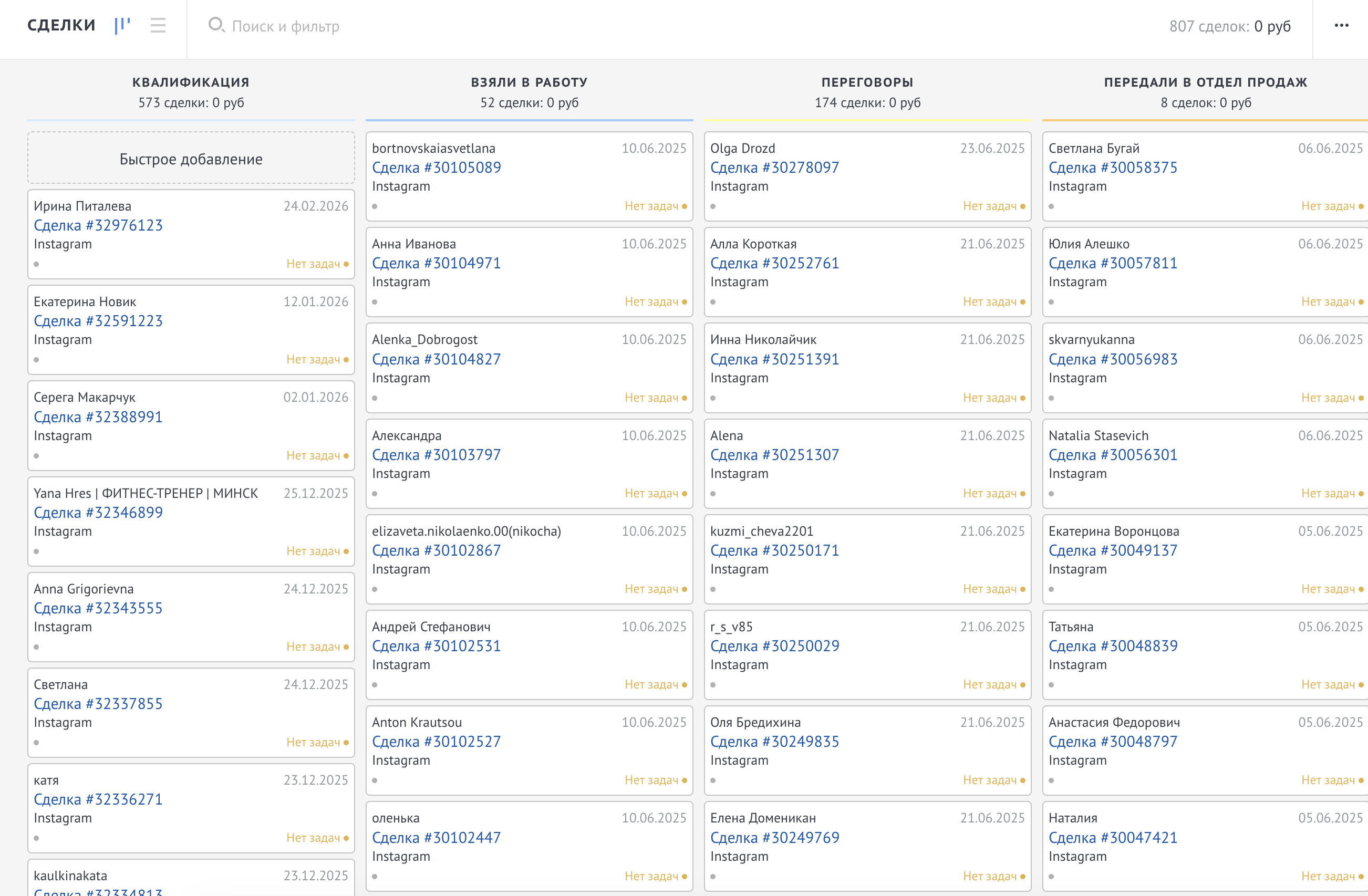Open deal Сделка #32388991
Viewport: 1368px width, 896px height.
[x=98, y=416]
